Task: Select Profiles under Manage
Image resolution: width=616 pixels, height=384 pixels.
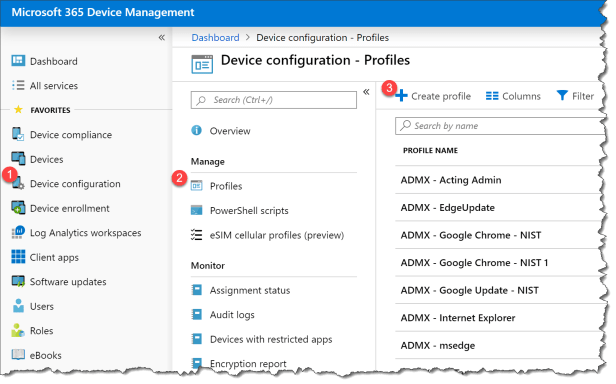Action: pyautogui.click(x=226, y=186)
